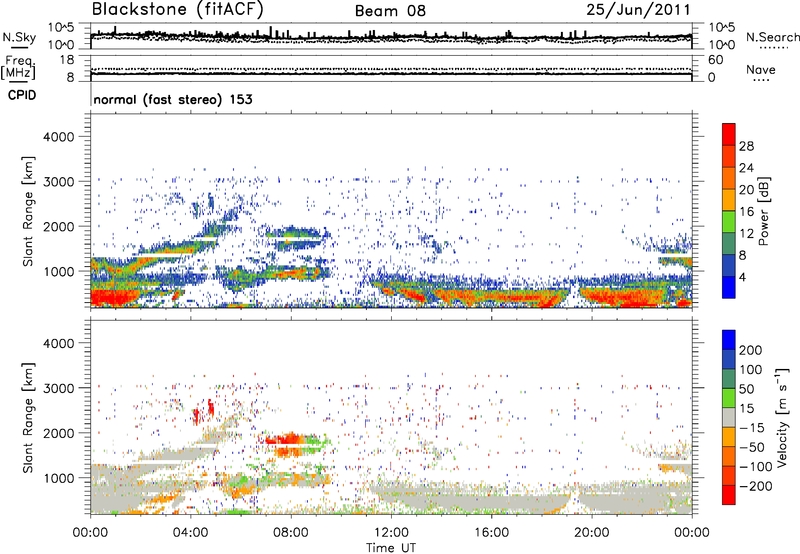Click the "N.Search" legend label
This screenshot has width=800, height=554.
(773, 37)
